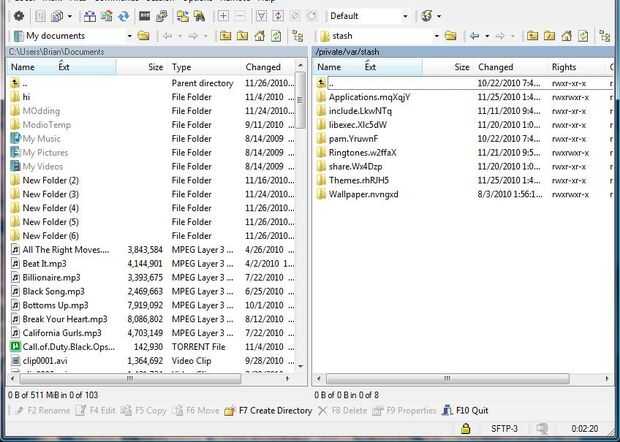Click the Open Directory icon beside My documents

pyautogui.click(x=144, y=36)
